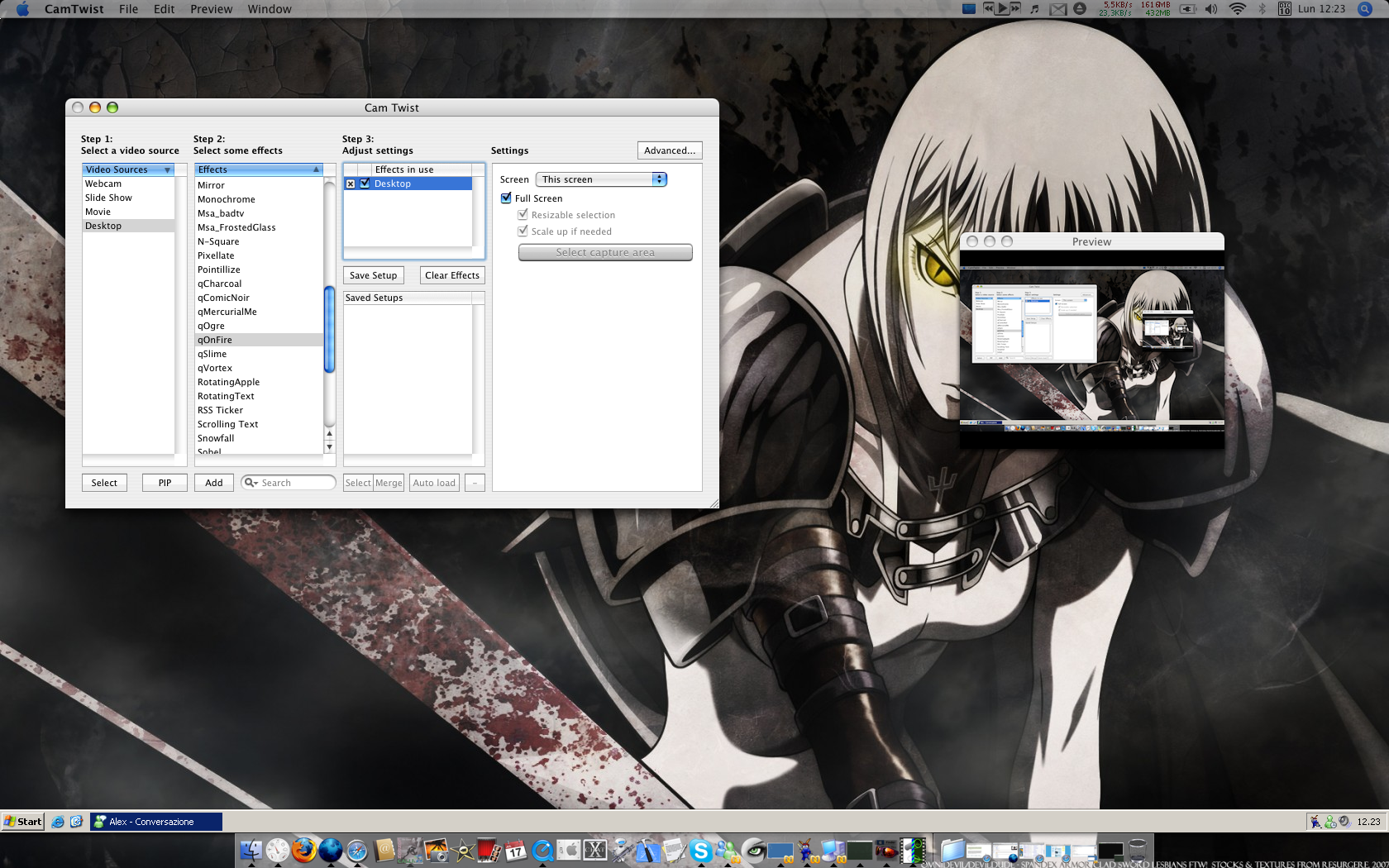Click the effects list scroll up arrow
This screenshot has width=1389, height=868.
coord(329,433)
